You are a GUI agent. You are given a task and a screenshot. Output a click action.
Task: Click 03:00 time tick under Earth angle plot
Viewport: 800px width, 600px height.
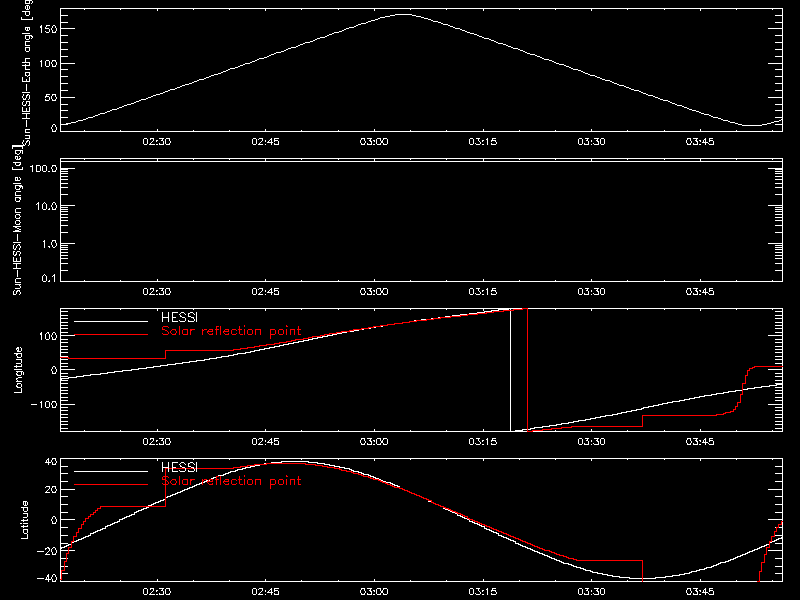pyautogui.click(x=374, y=141)
